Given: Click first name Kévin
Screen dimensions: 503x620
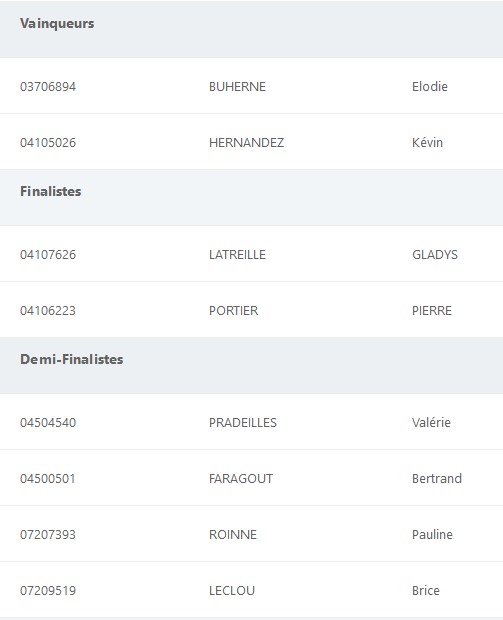Looking at the screenshot, I should click(x=427, y=142).
